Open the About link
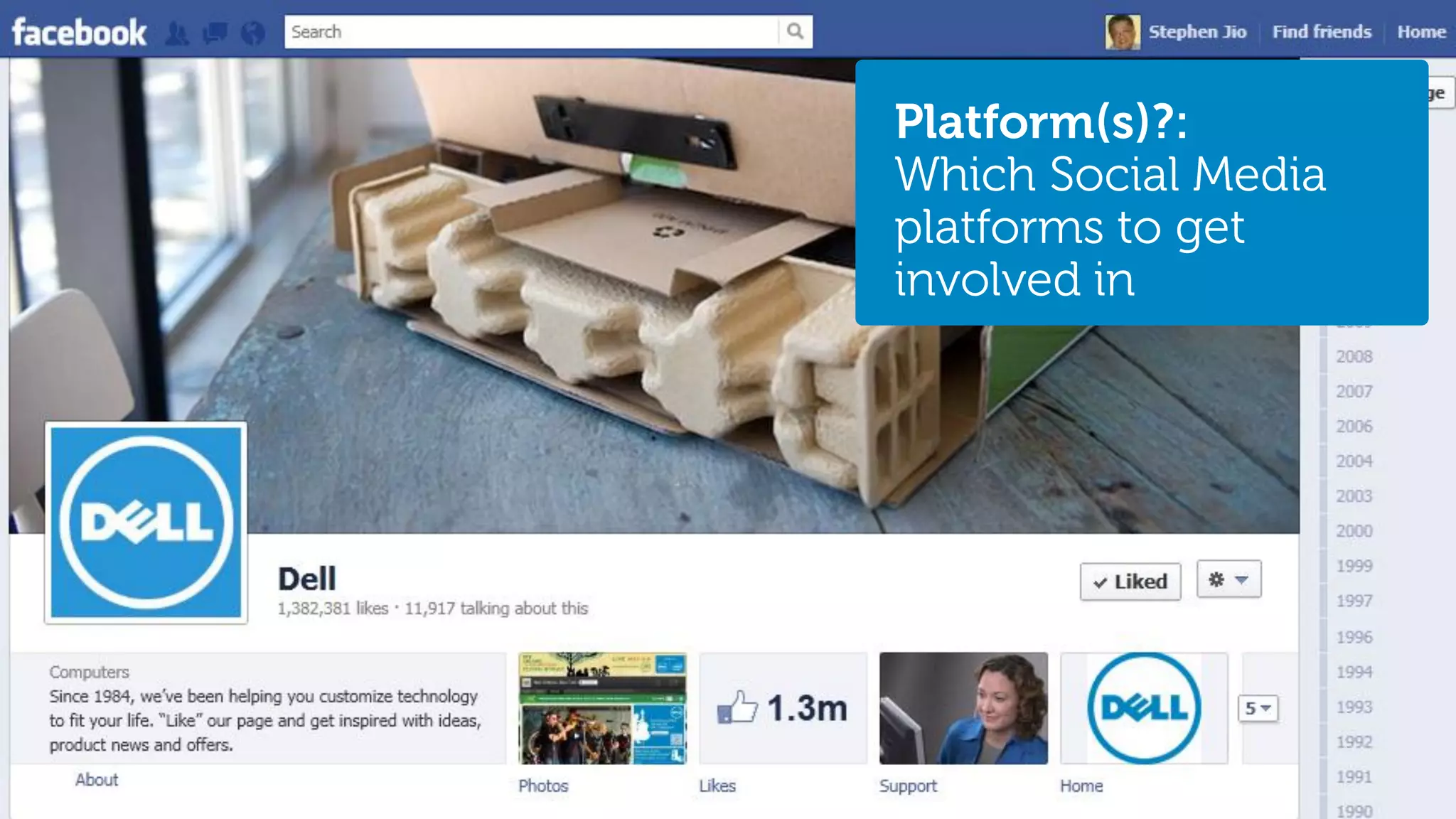1456x819 pixels. 97,780
